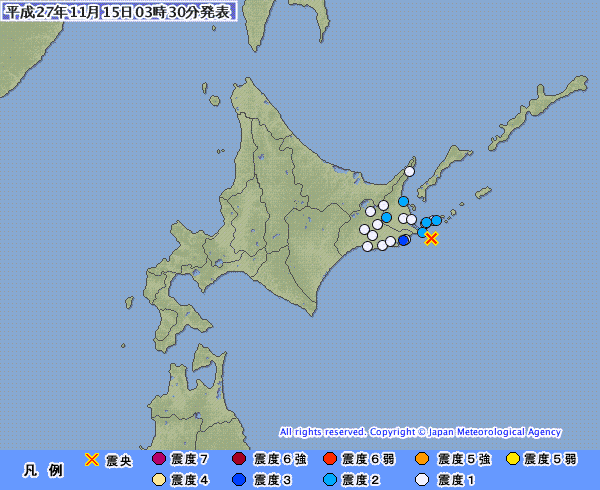Image resolution: width=600 pixels, height=490 pixels.
Task: Click the white 震度1 legend circle
Action: coord(422,480)
